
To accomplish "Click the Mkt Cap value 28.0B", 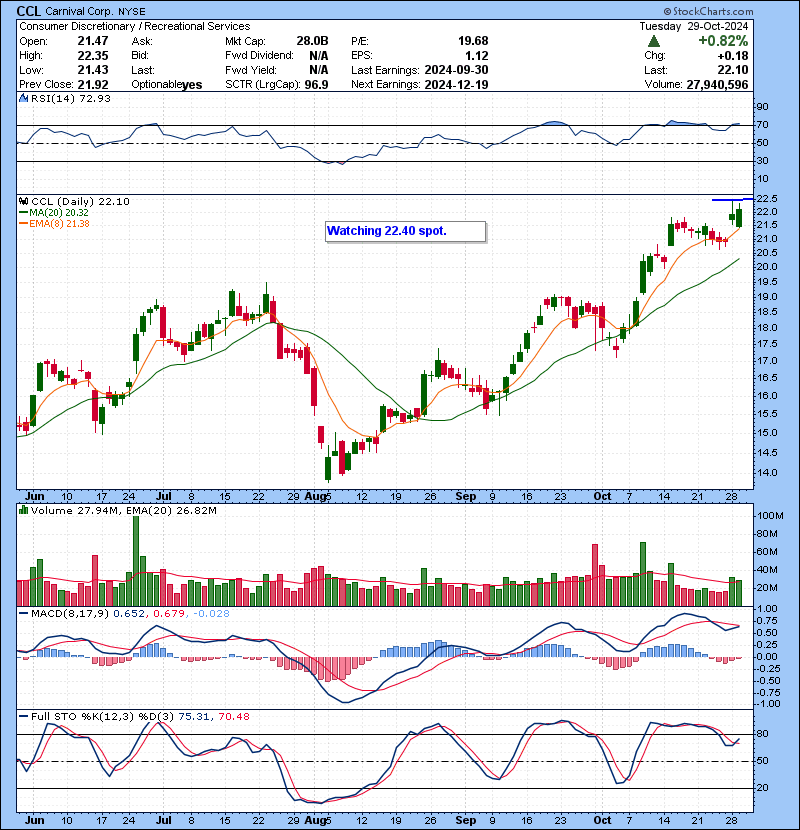I will pos(312,41).
